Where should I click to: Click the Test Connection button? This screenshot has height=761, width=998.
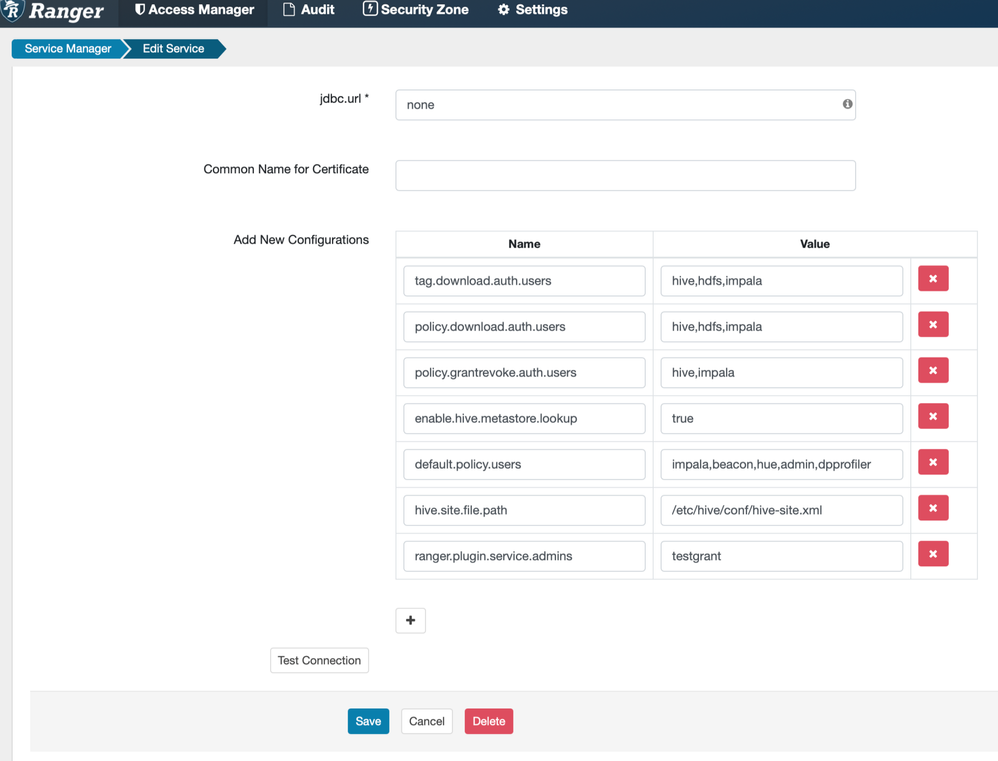(x=320, y=660)
